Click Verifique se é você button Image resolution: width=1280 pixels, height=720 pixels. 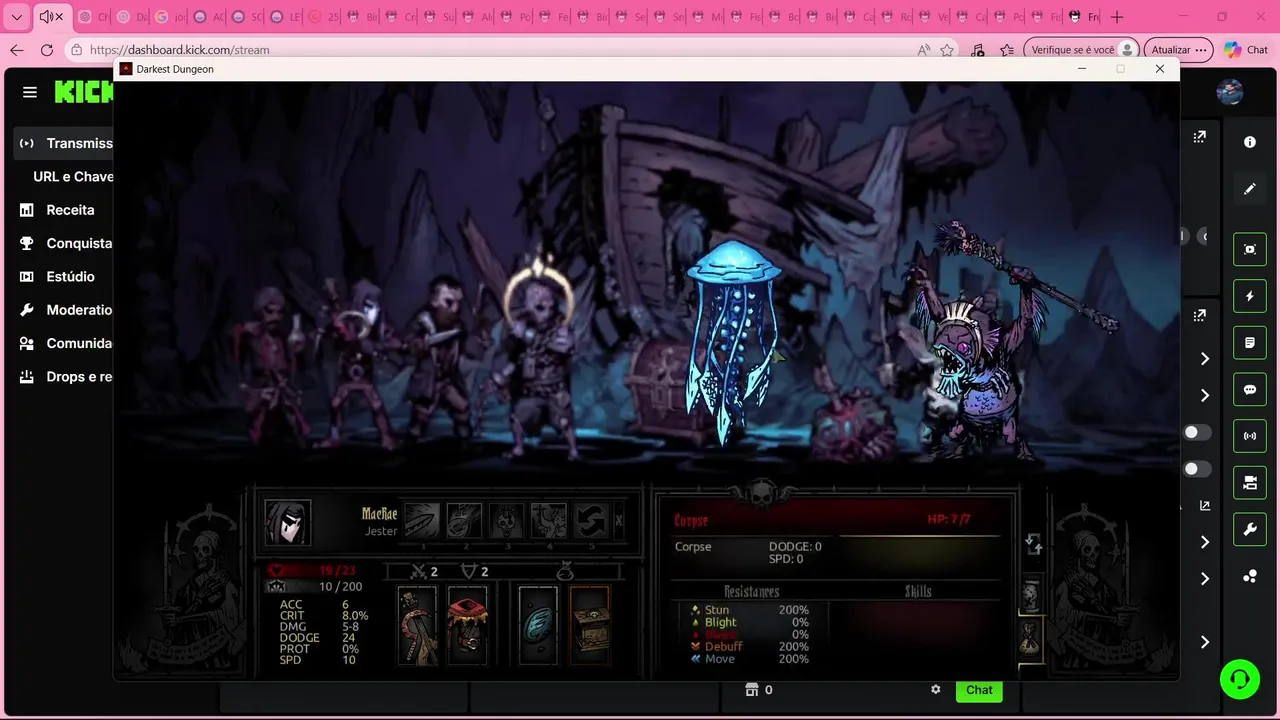click(1082, 50)
